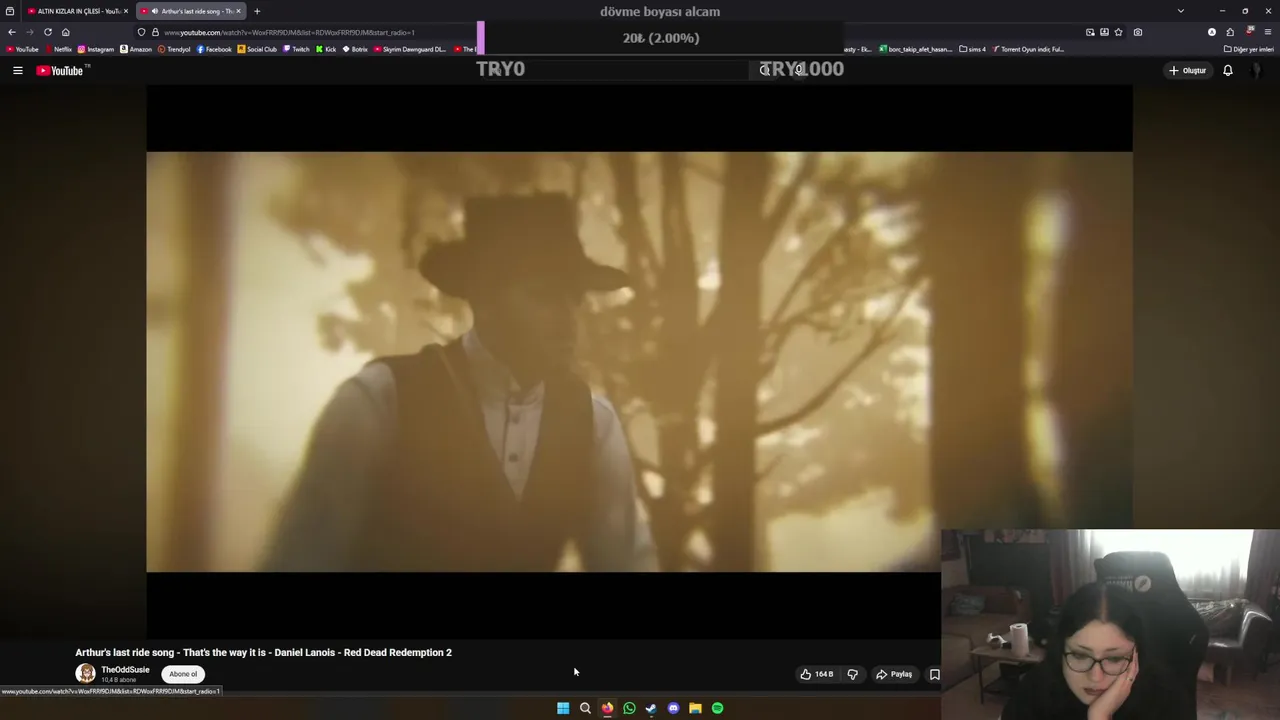The height and width of the screenshot is (720, 1280).
Task: Focus the youtube.com URL address bar
Action: coord(290,32)
